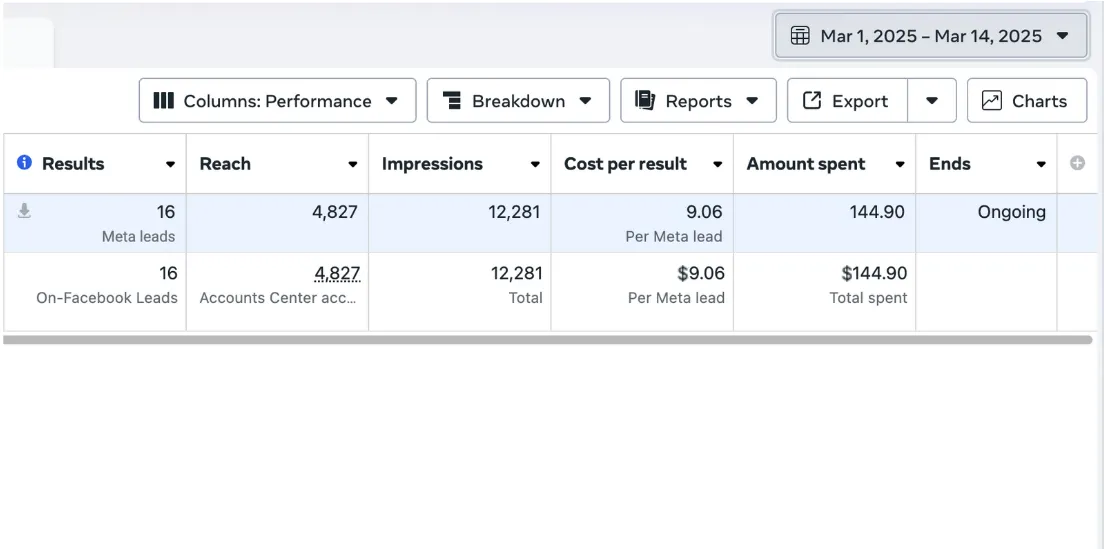Click the horizontal table scrollbar
The height and width of the screenshot is (549, 1104).
click(547, 340)
